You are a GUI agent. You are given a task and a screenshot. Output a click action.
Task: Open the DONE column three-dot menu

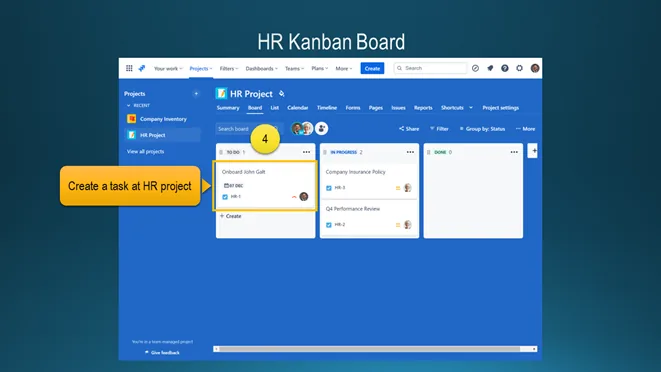pos(514,152)
